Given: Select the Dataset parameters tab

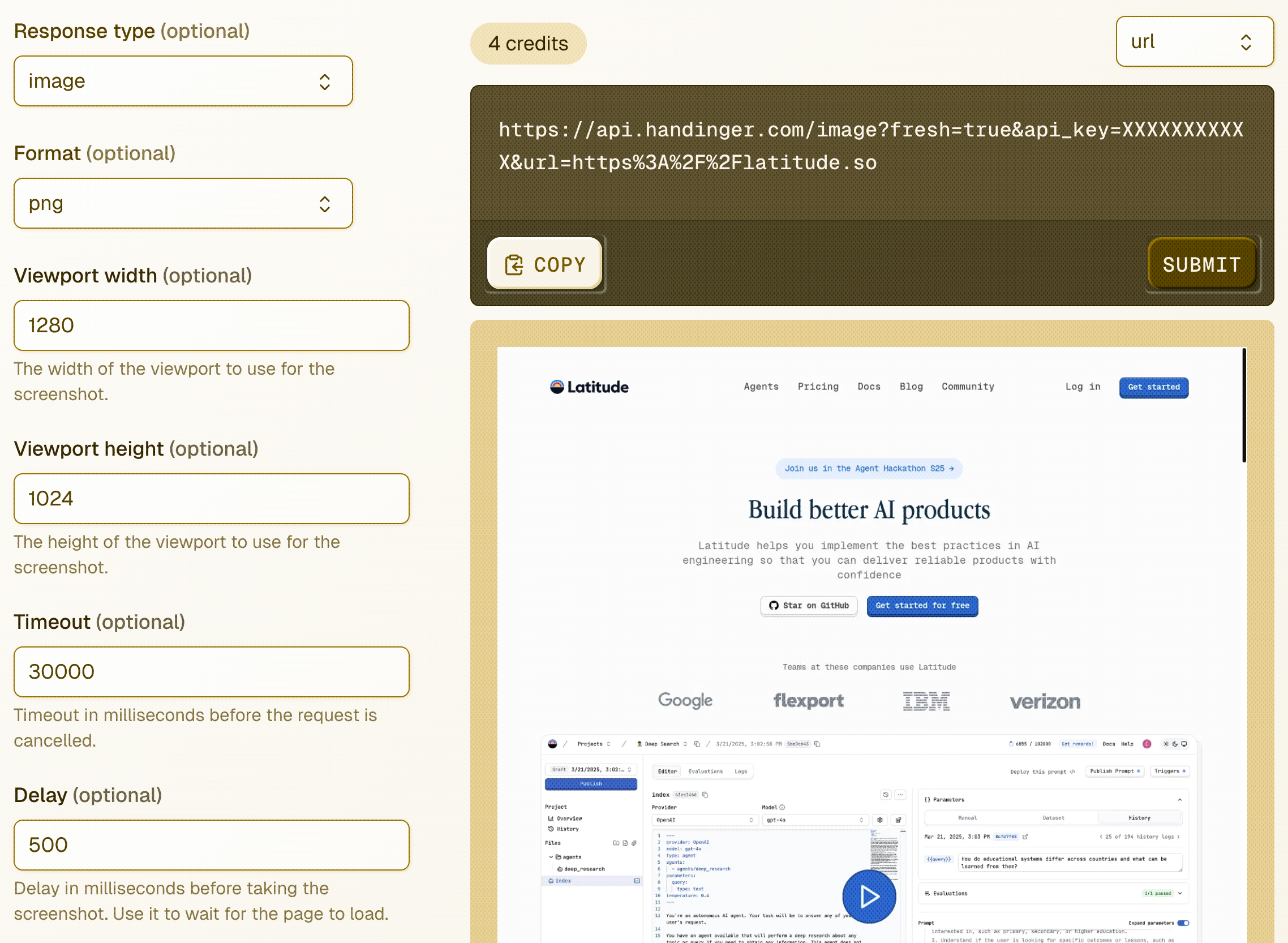Looking at the screenshot, I should tap(1054, 818).
